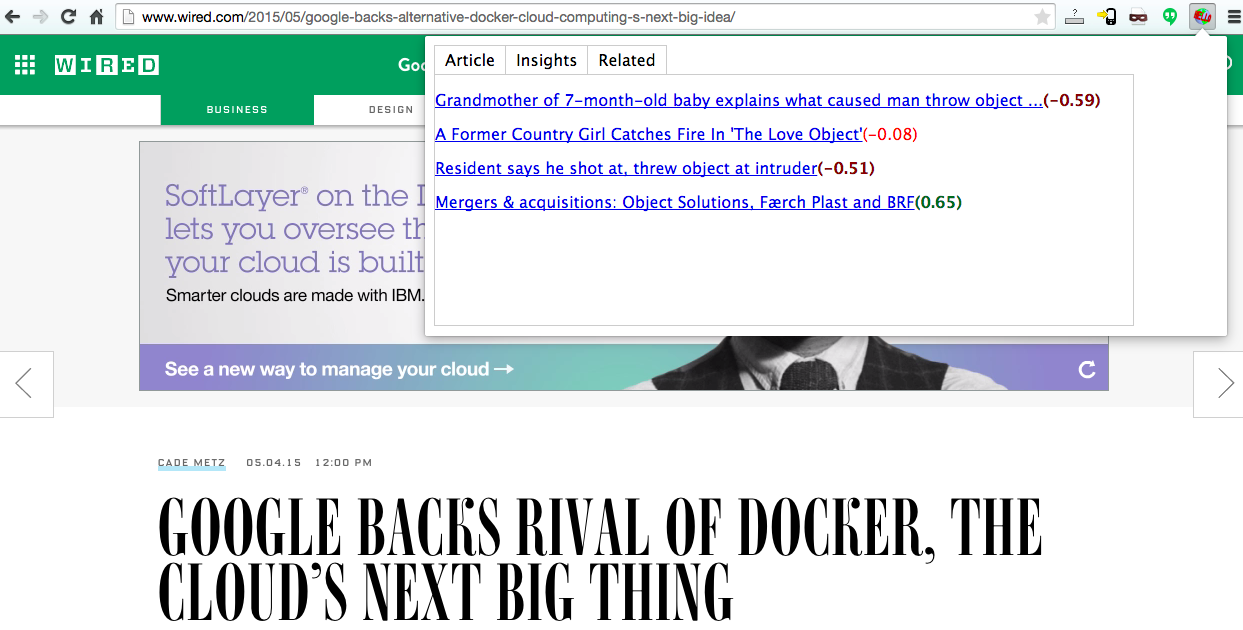Open Mergers & acquisitions Object Solutions link
This screenshot has width=1243, height=630.
[x=675, y=202]
